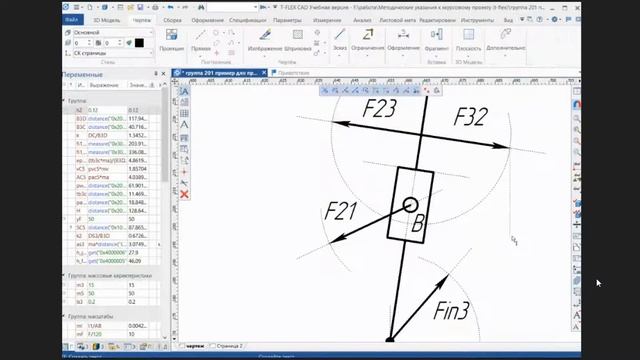The height and width of the screenshot is (360, 640).
Task: Click the Оформление dimension tool icon
Action: tap(403, 34)
